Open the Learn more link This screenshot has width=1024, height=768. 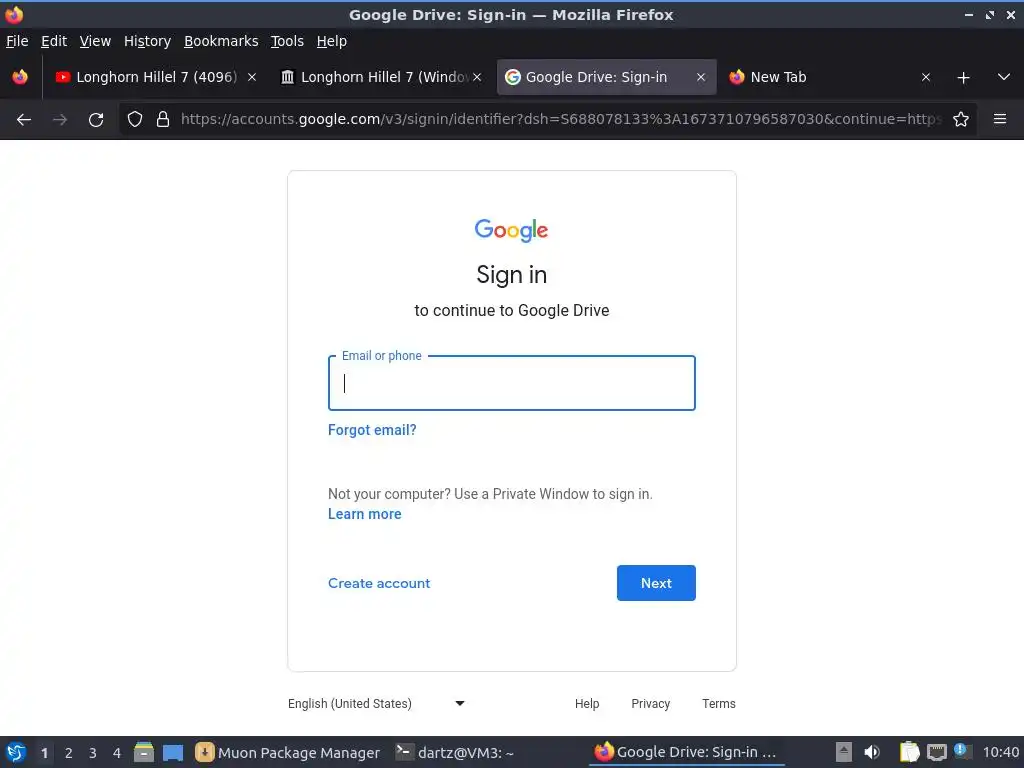click(x=364, y=514)
